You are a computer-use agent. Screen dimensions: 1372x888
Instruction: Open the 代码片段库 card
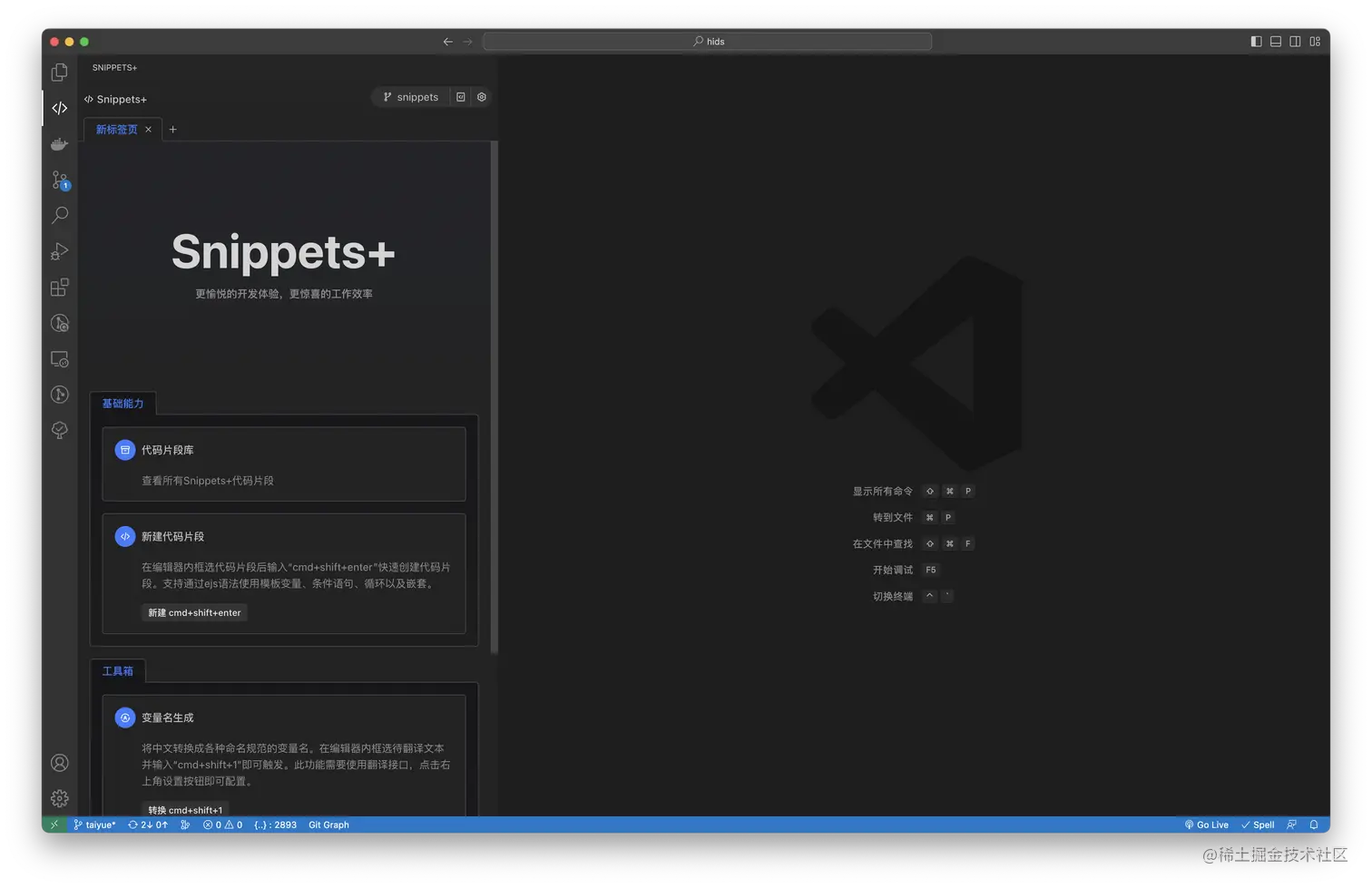coord(284,464)
